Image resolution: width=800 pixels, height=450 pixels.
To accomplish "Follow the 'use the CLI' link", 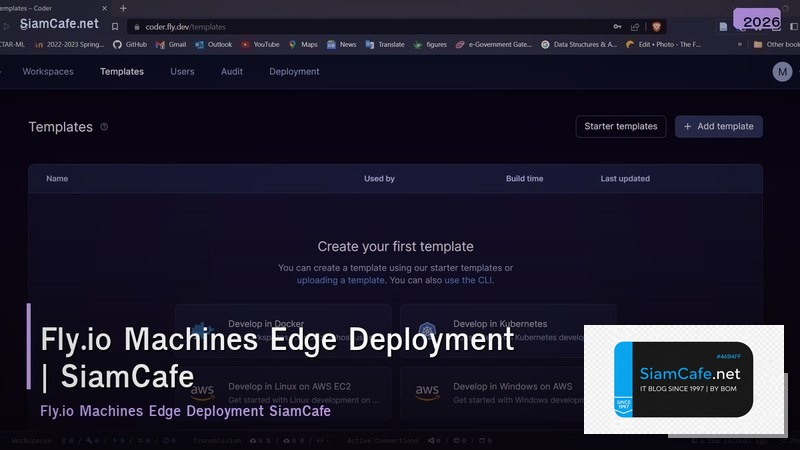I will 468,280.
